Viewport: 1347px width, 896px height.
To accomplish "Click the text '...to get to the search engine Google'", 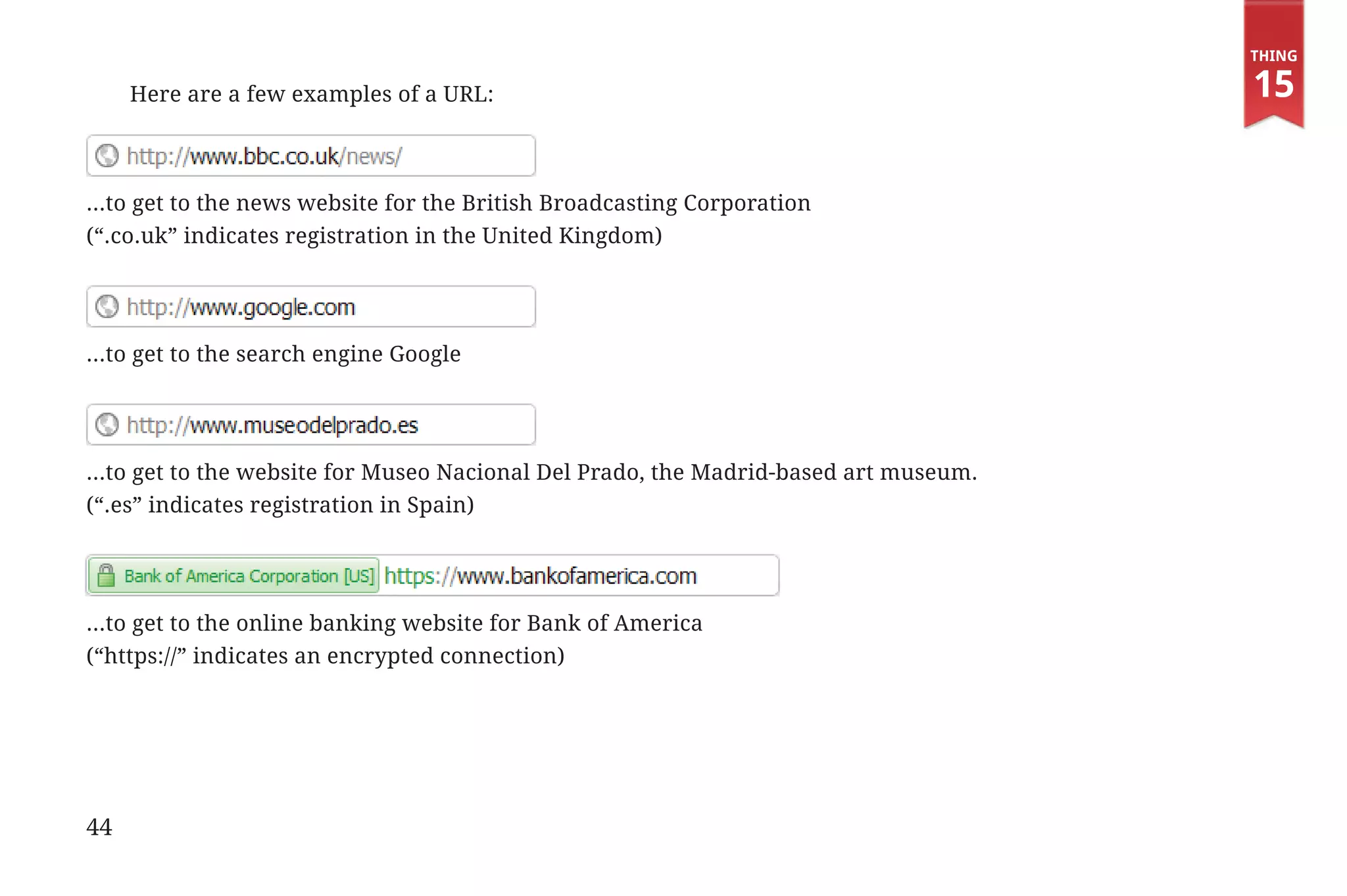I will [274, 354].
